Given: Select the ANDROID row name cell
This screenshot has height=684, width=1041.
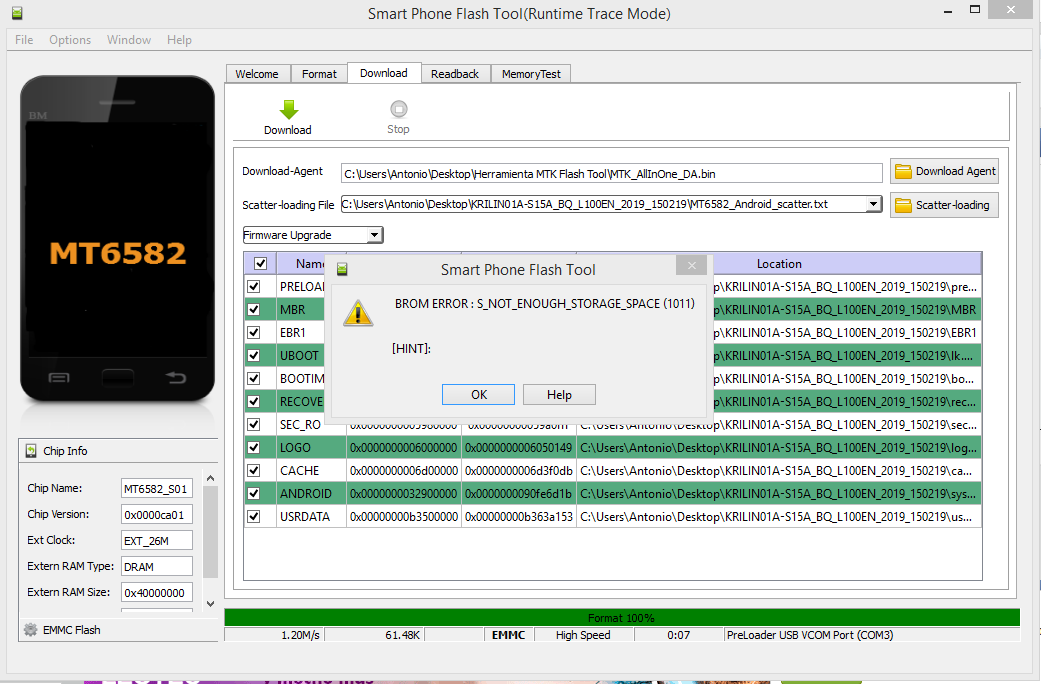Looking at the screenshot, I should (x=311, y=493).
